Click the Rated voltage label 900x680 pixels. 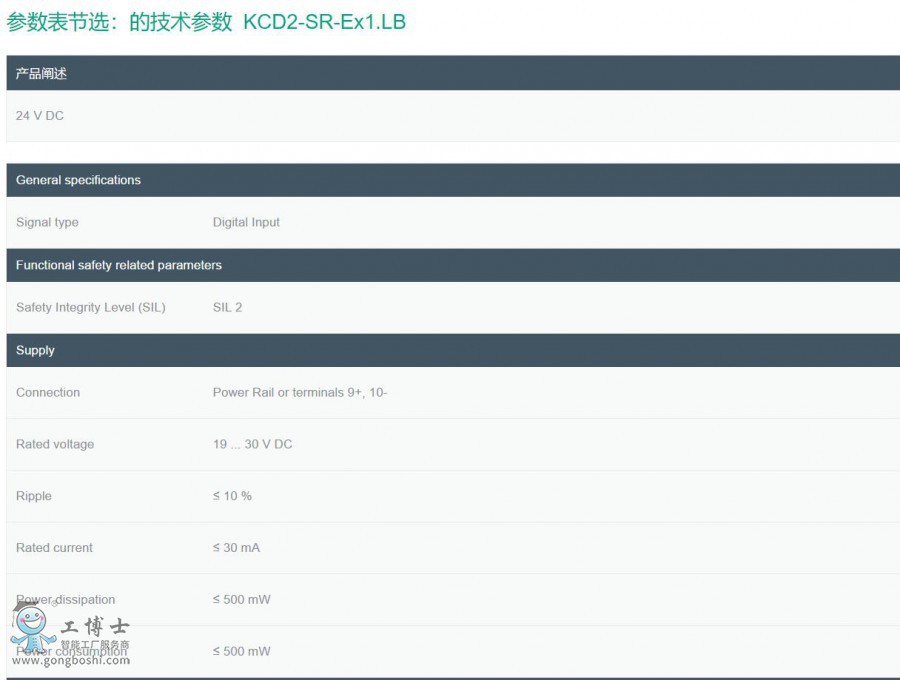(55, 444)
